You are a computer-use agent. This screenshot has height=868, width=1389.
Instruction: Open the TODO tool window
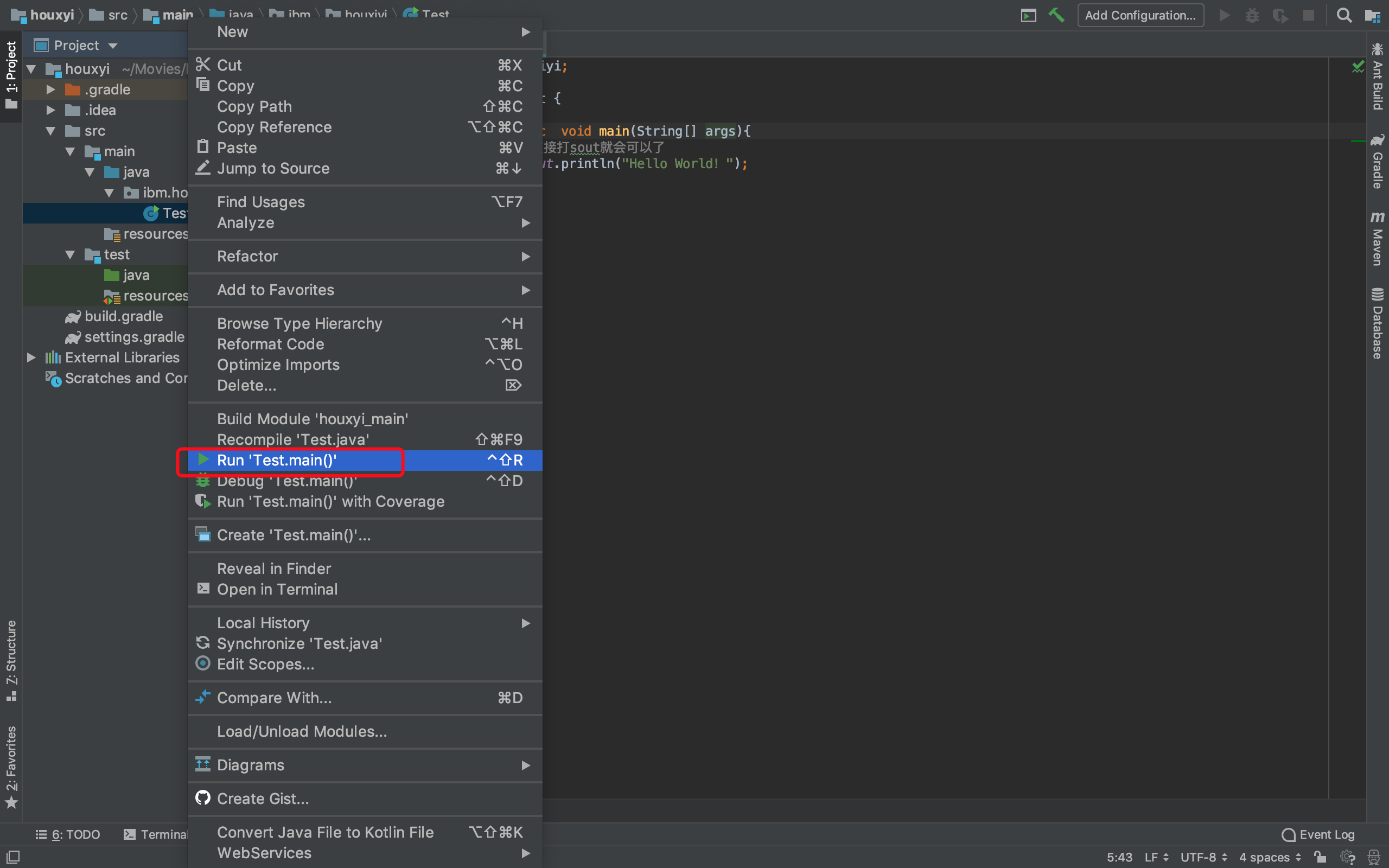tap(68, 834)
